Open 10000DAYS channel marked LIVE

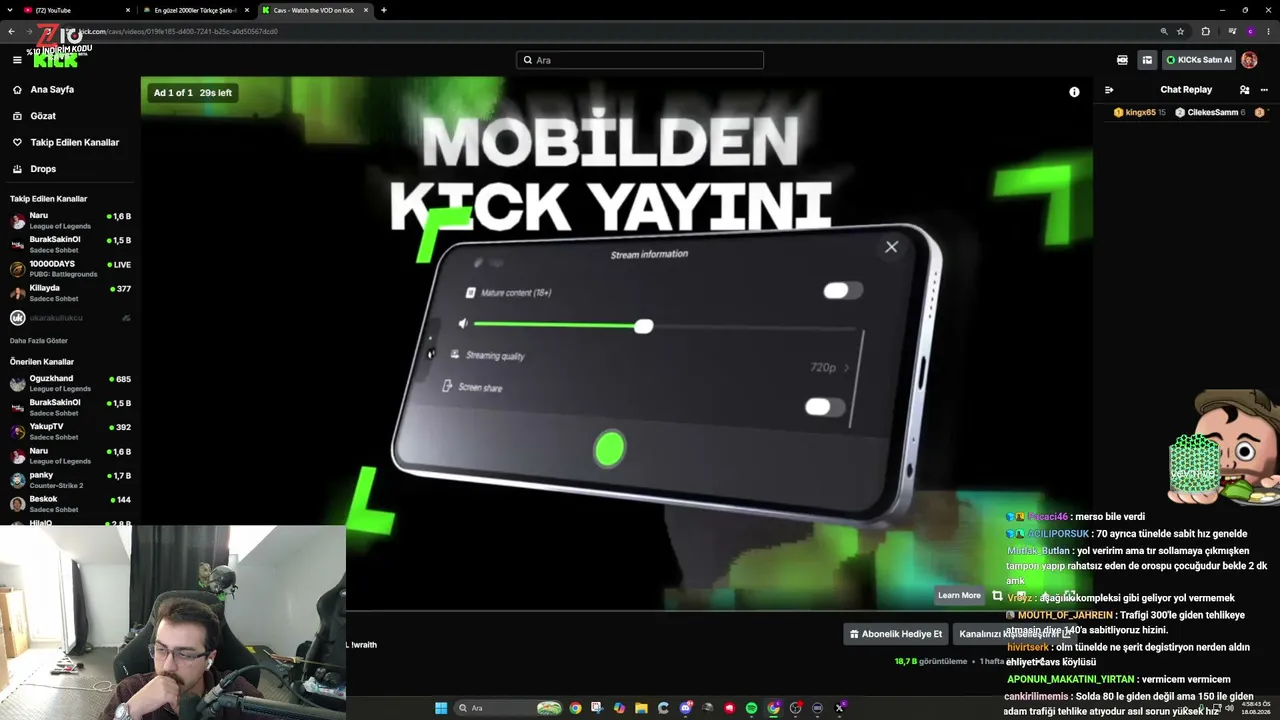70,269
